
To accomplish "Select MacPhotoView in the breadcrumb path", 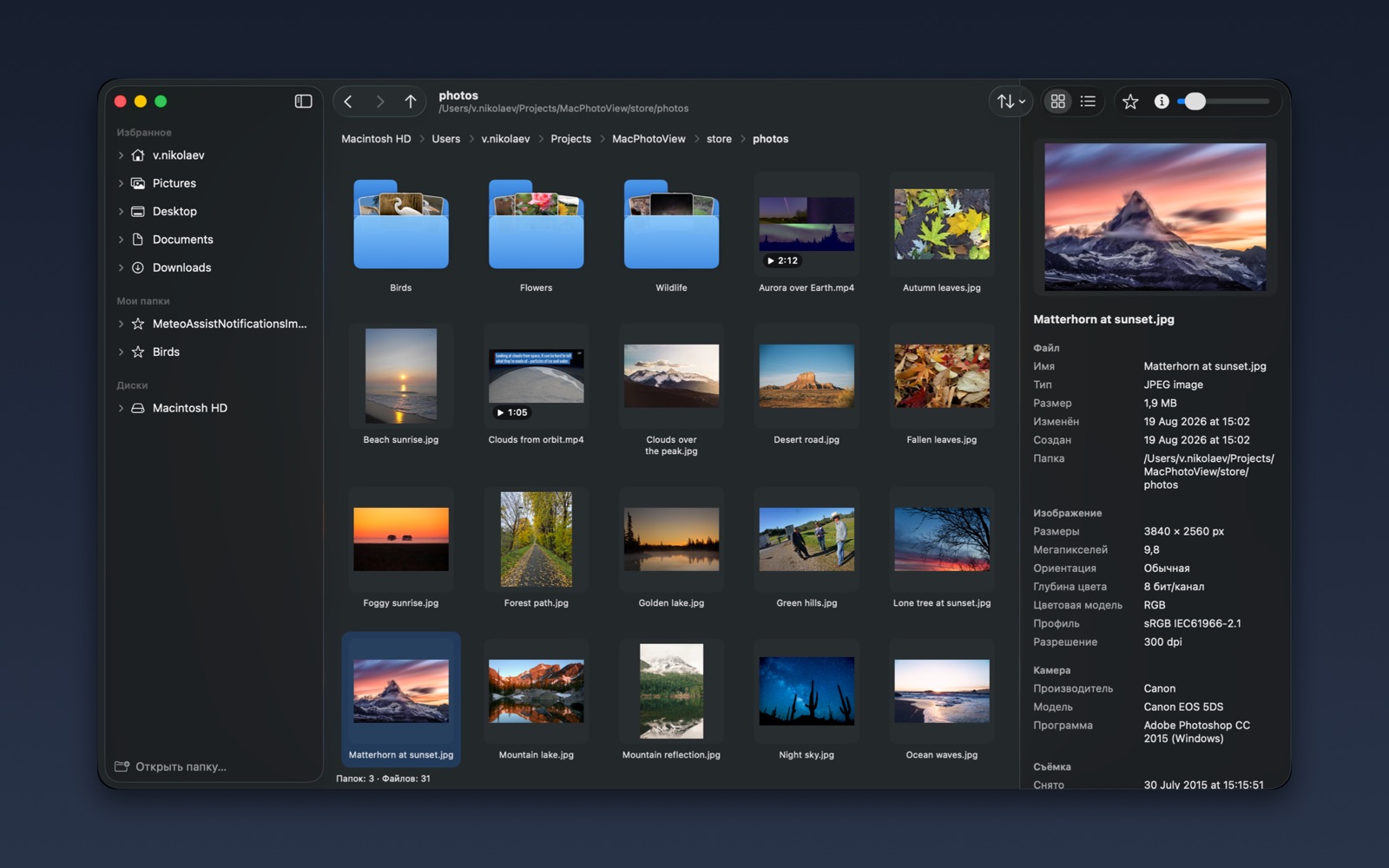I will [x=648, y=139].
